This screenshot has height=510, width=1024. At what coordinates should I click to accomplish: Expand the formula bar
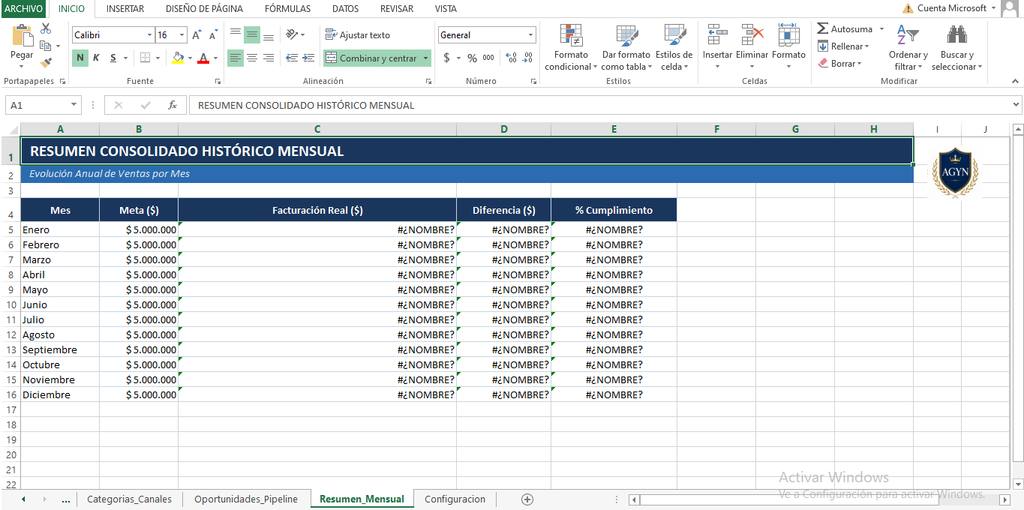click(1016, 104)
